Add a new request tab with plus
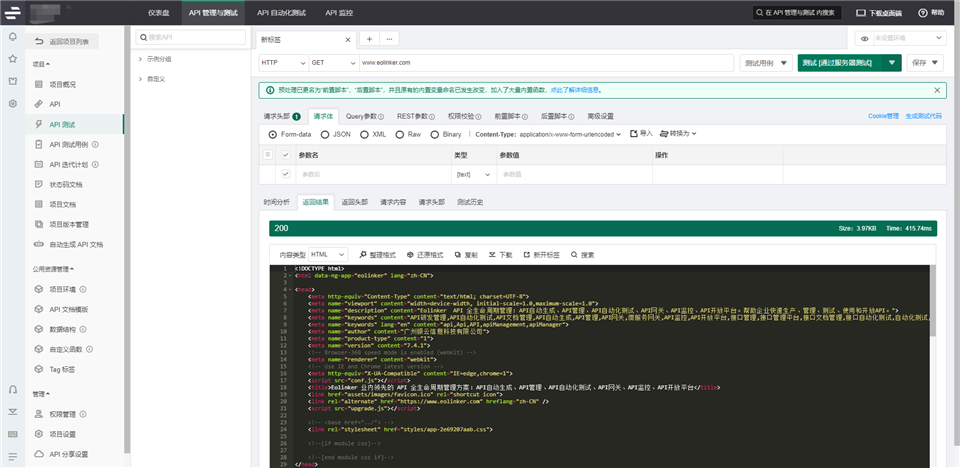960x468 pixels. tap(369, 39)
